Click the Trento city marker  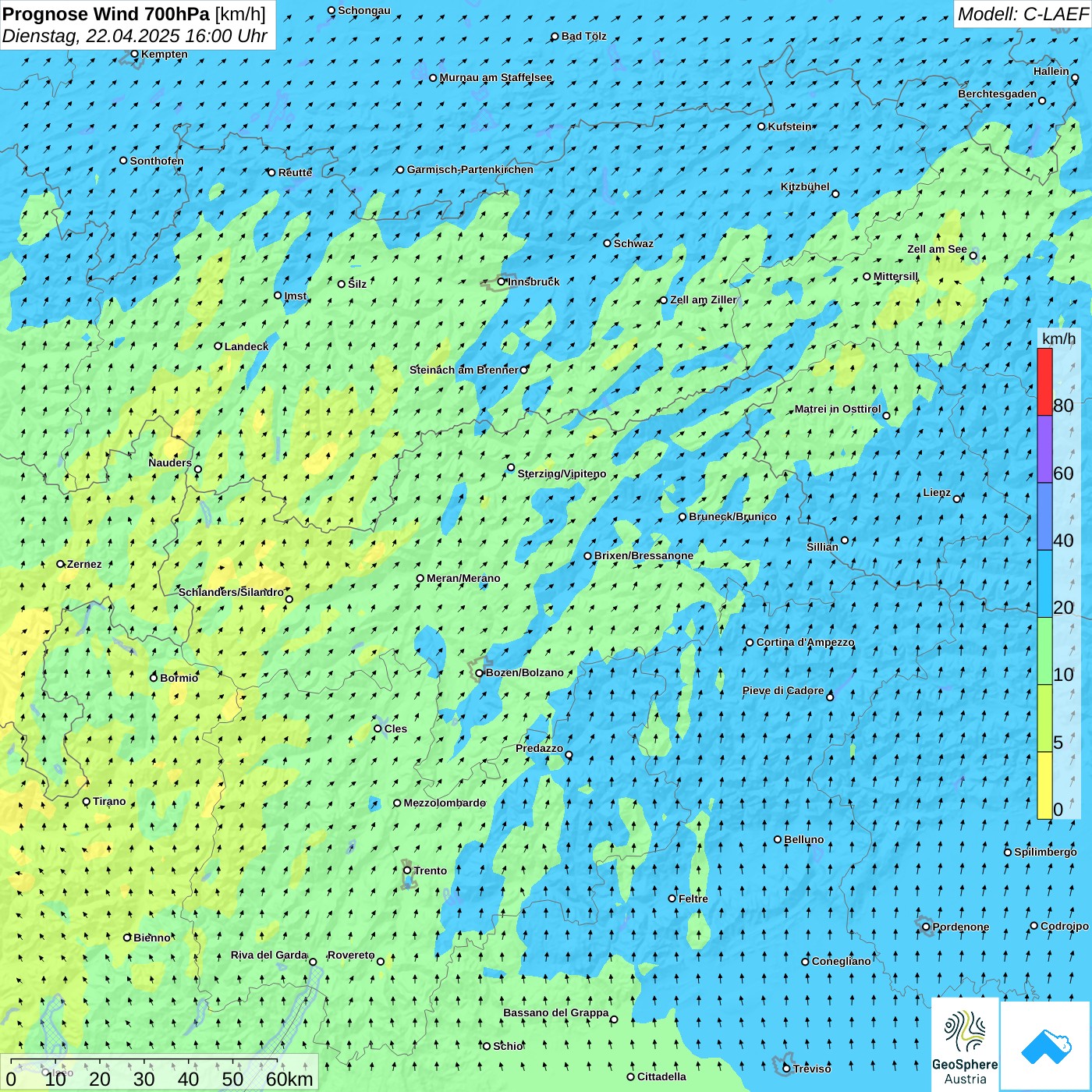coord(407,870)
